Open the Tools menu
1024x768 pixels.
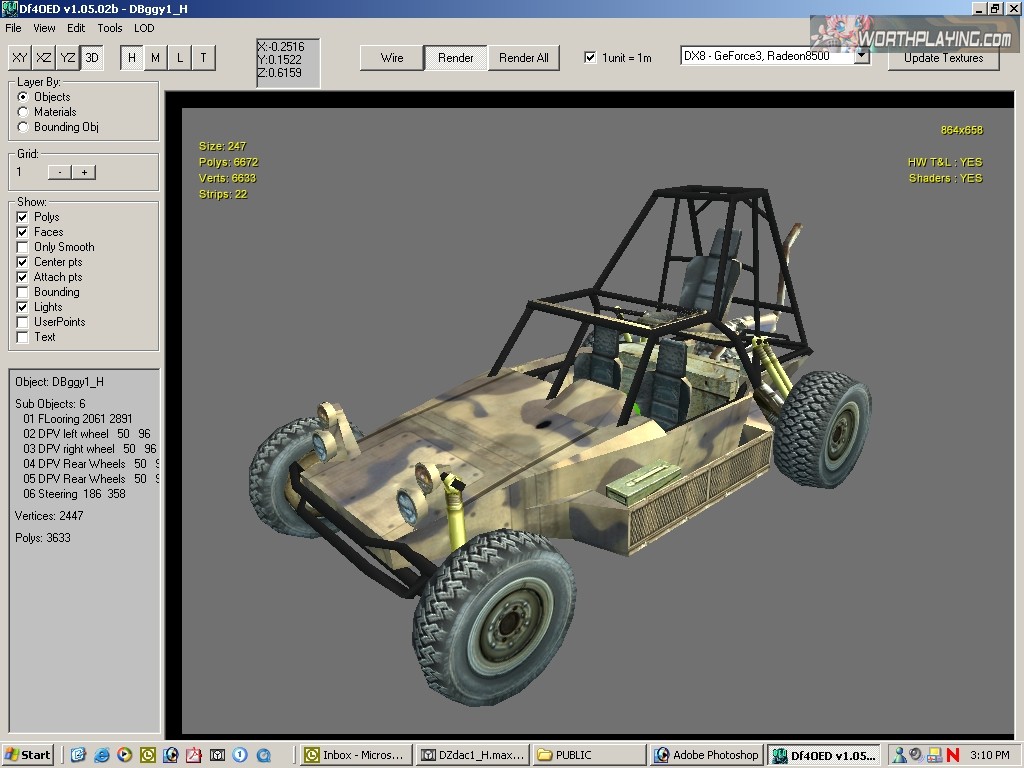110,28
